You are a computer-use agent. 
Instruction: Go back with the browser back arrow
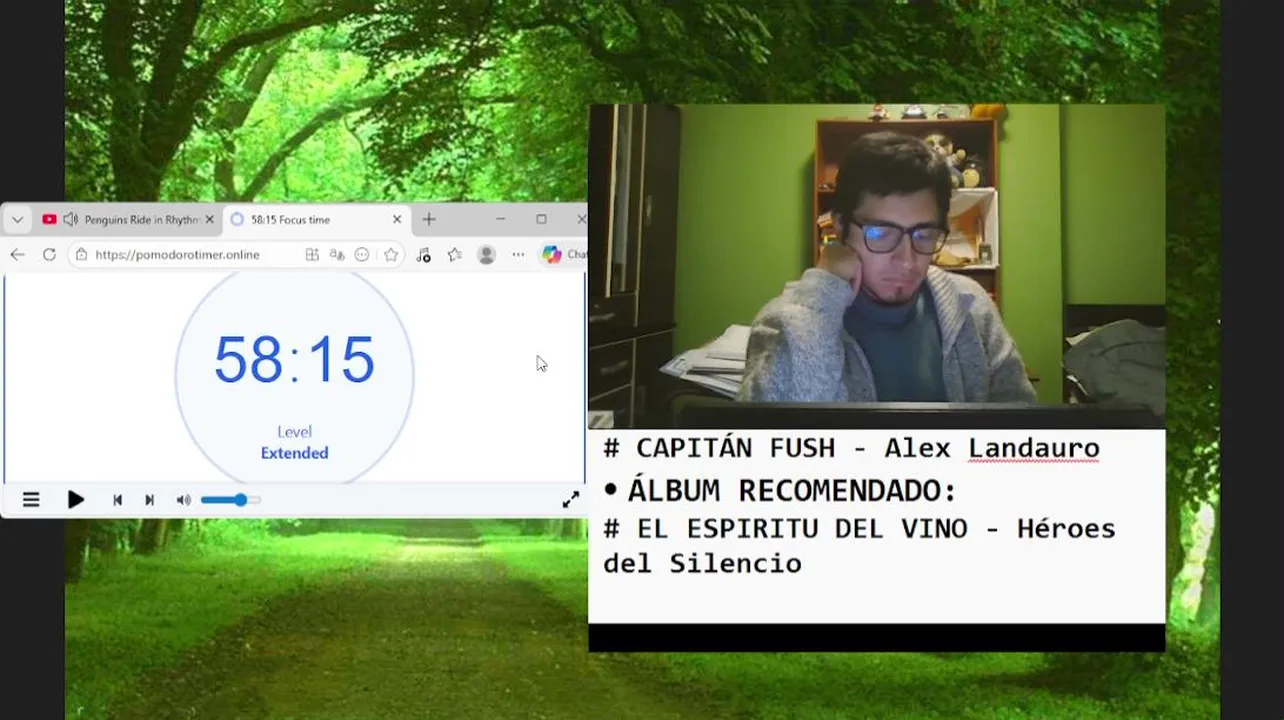[17, 255]
